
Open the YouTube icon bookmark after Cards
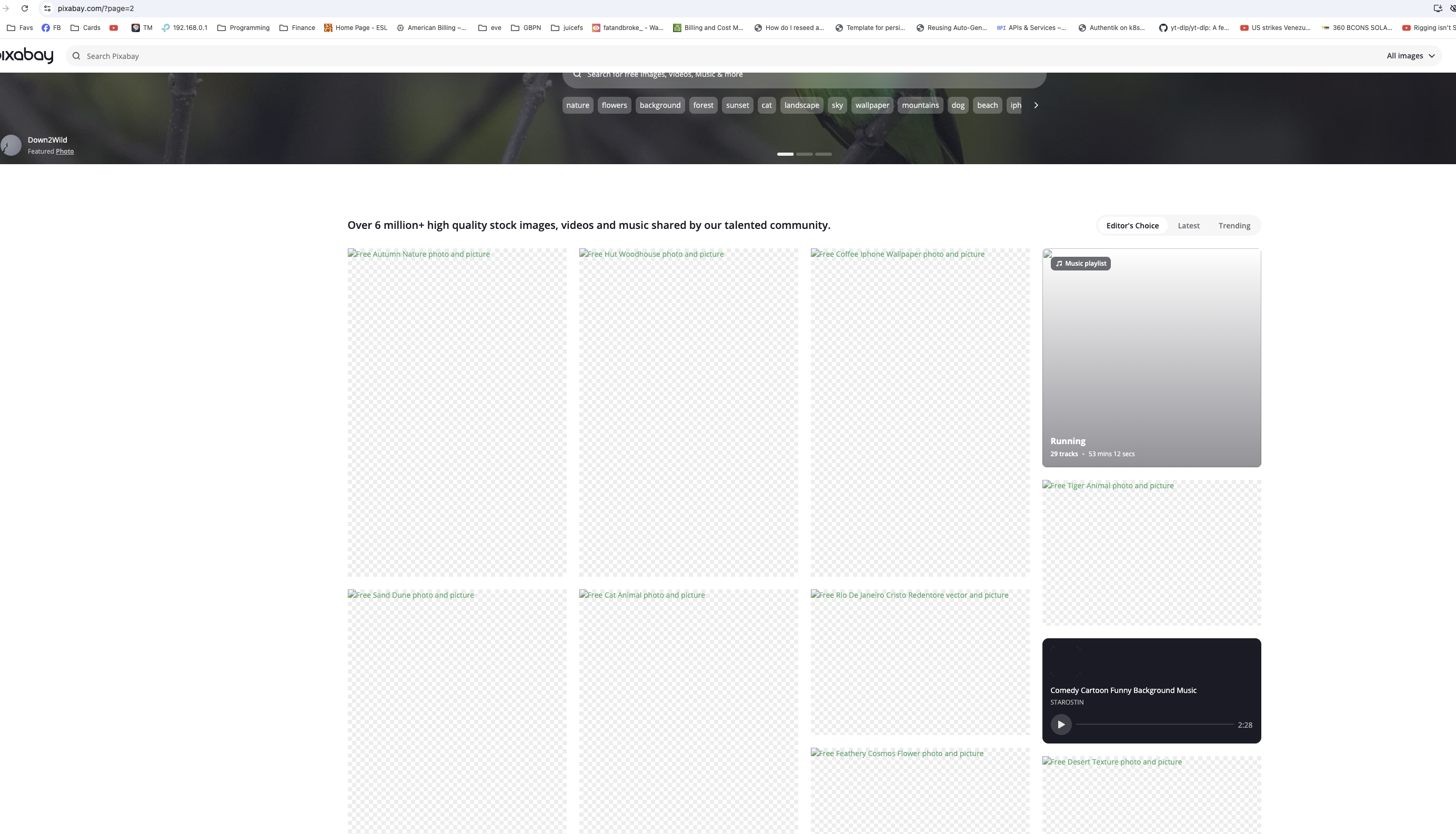point(114,27)
